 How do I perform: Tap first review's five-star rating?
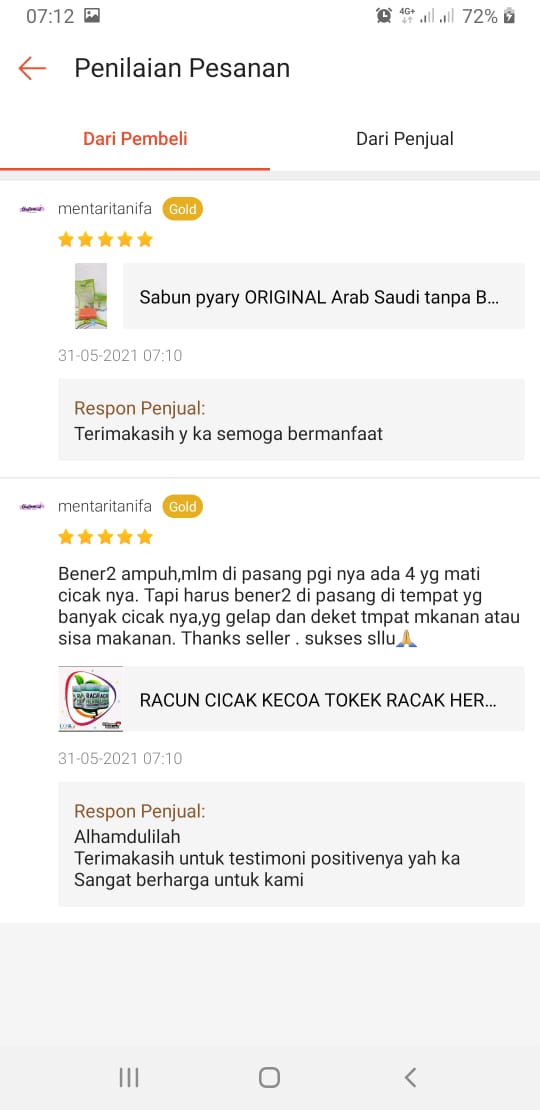105,239
